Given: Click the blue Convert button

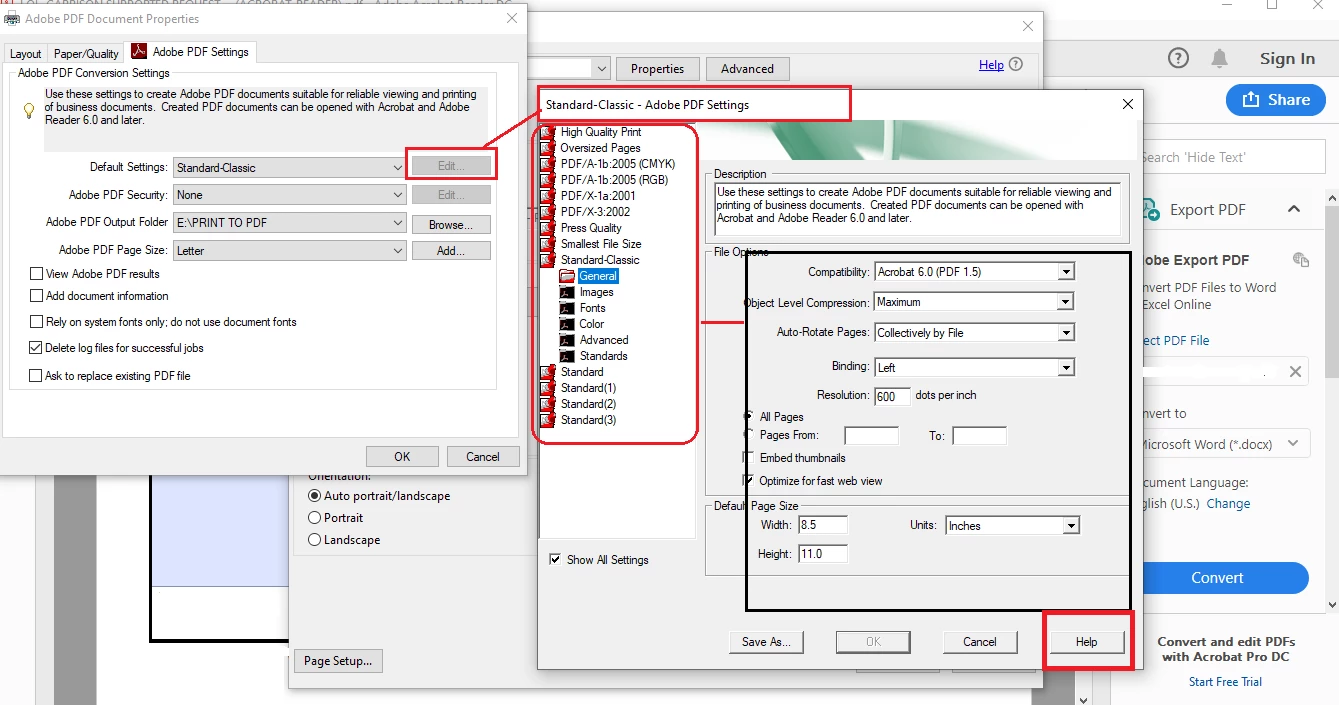Looking at the screenshot, I should (1217, 578).
